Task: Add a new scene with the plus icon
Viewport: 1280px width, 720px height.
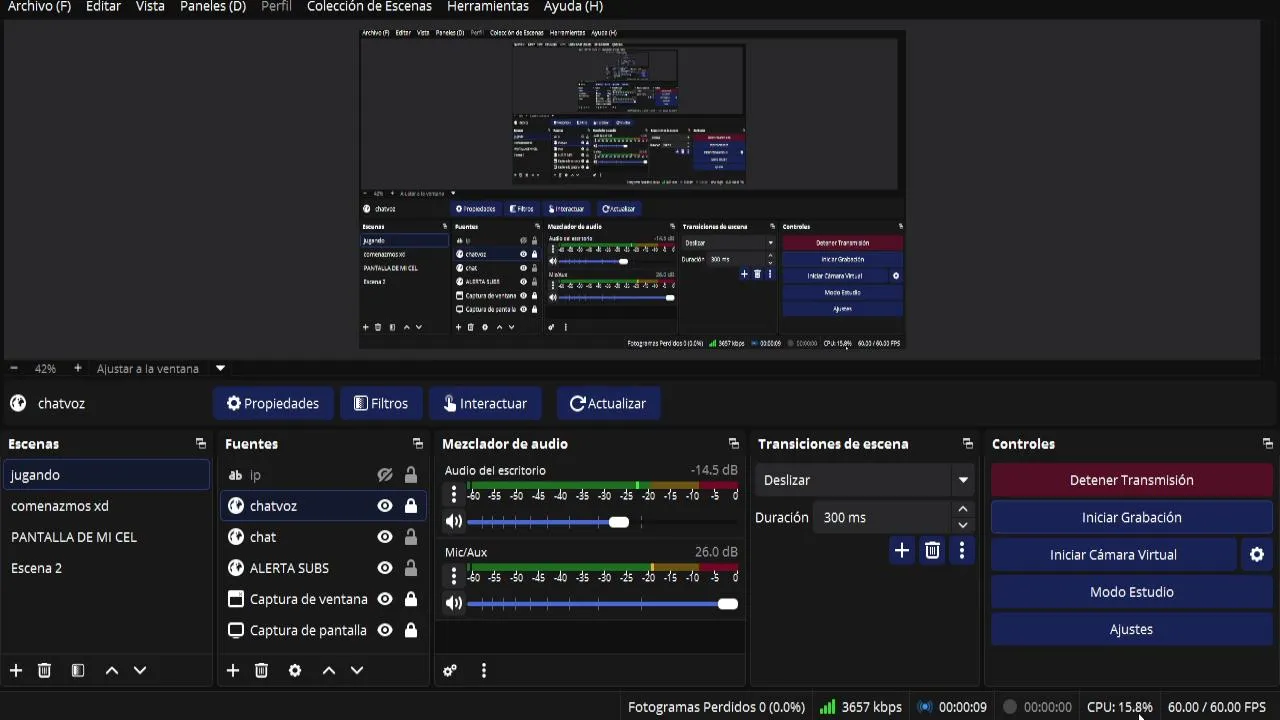Action: pos(16,670)
